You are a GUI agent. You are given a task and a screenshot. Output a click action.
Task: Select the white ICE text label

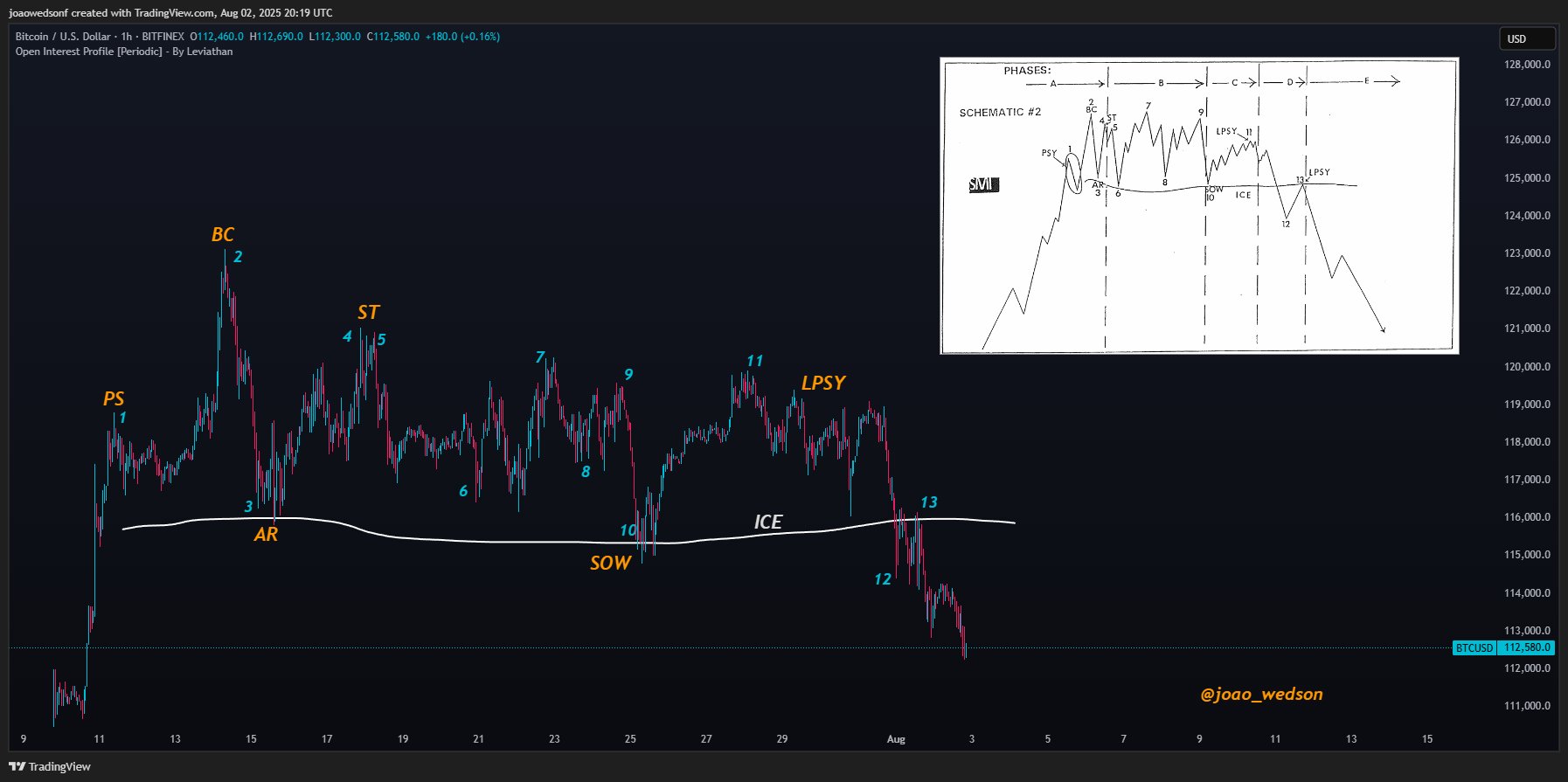point(767,522)
